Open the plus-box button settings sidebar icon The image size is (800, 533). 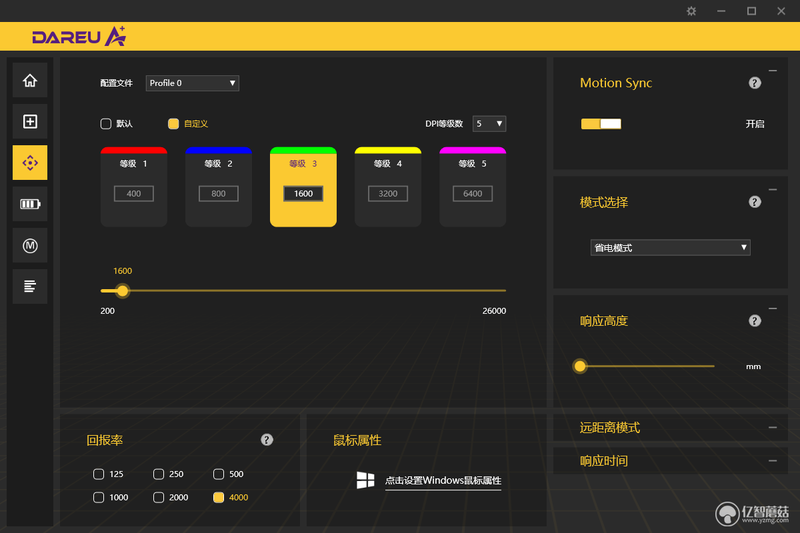pos(30,121)
